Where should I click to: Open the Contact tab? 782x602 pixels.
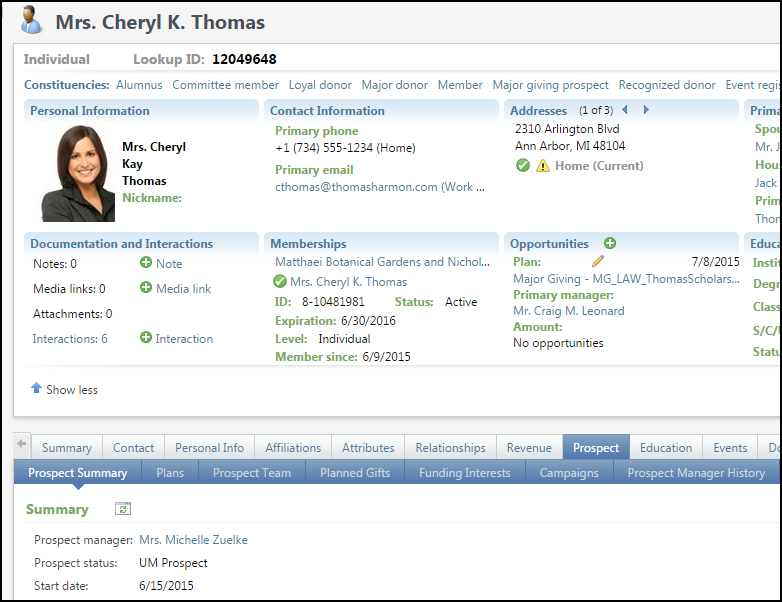pos(133,447)
